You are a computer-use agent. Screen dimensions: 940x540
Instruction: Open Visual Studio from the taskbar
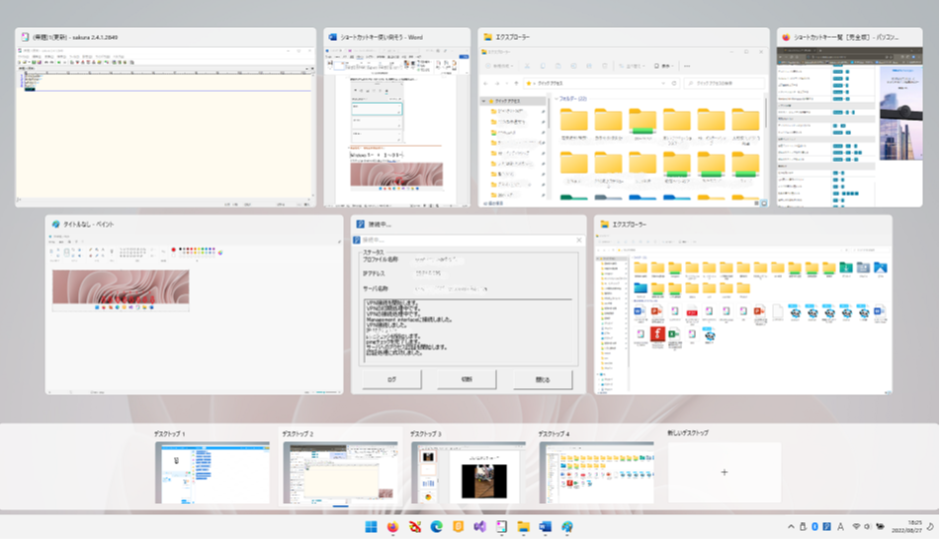[480, 526]
